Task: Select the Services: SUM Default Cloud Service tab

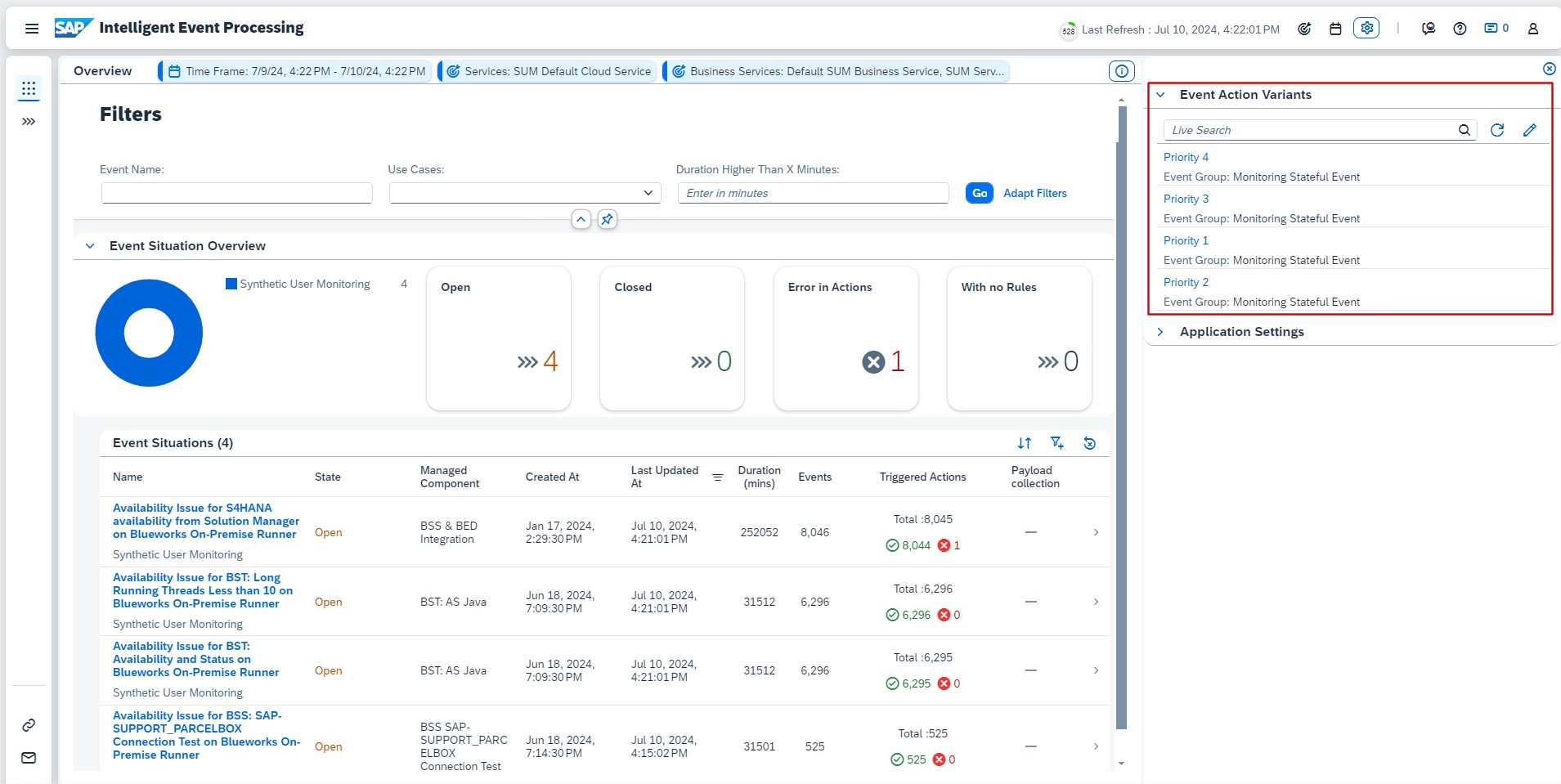Action: coord(549,71)
